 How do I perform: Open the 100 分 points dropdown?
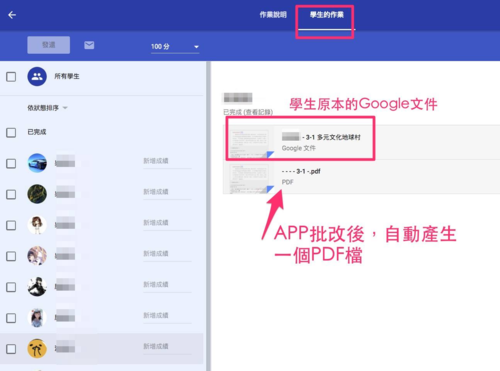(x=175, y=47)
